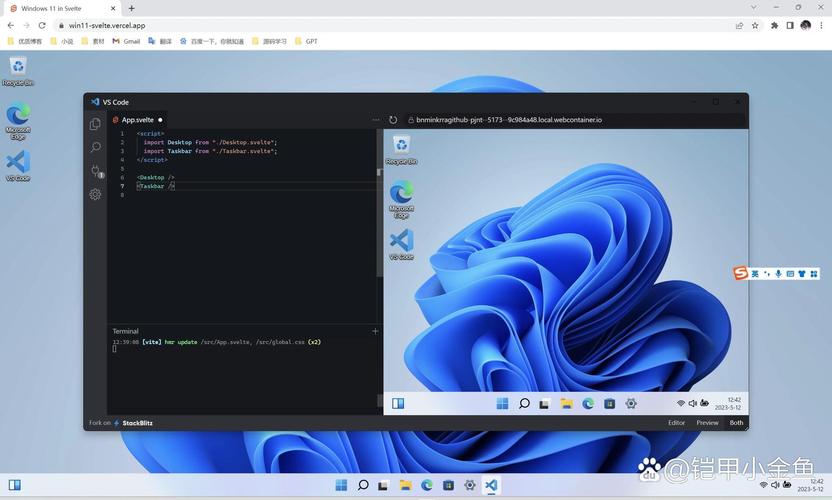Screen dimensions: 832x500
Task: Activate microphone on Sogou input toolbar
Action: pyautogui.click(x=778, y=274)
